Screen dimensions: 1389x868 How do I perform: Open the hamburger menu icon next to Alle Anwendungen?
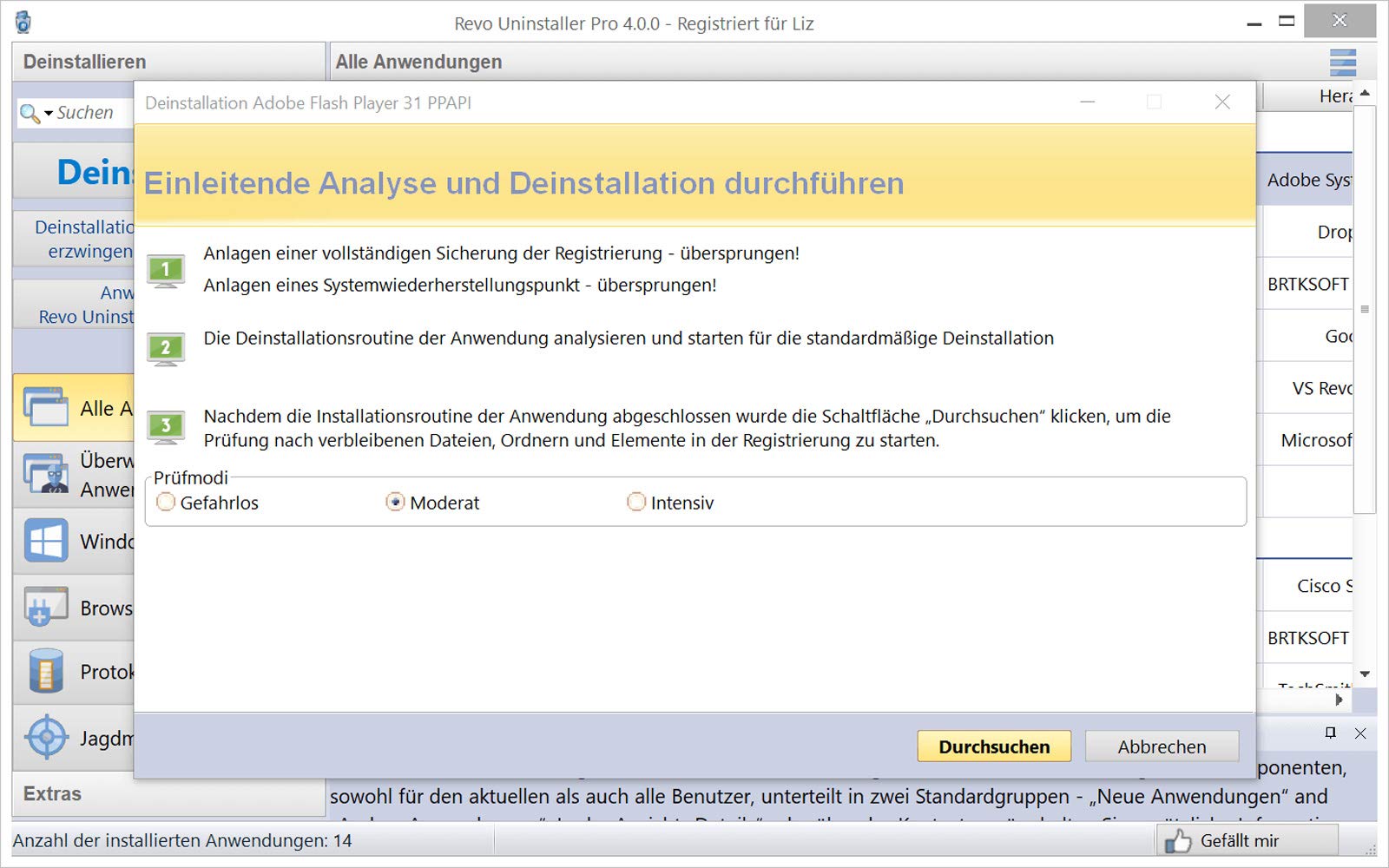[1342, 62]
